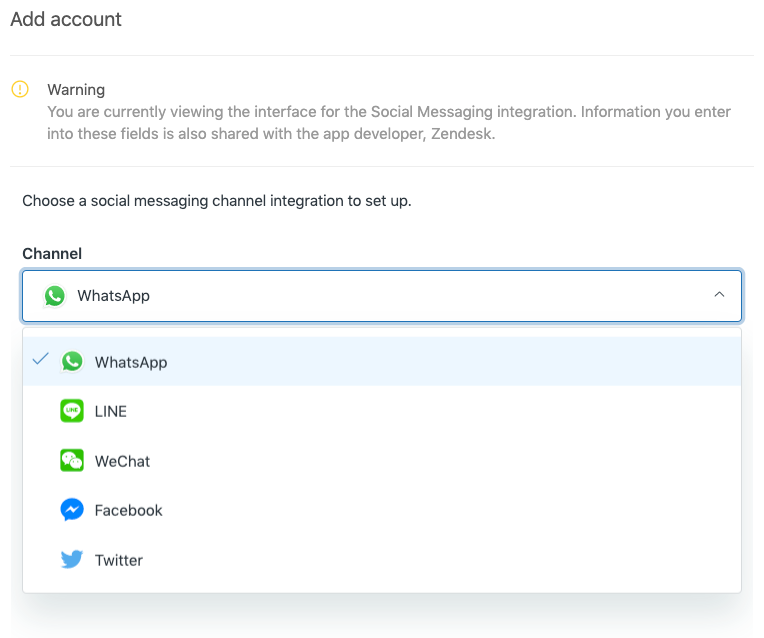
Task: Click the WhatsApp logo in the Channel field
Action: [55, 296]
